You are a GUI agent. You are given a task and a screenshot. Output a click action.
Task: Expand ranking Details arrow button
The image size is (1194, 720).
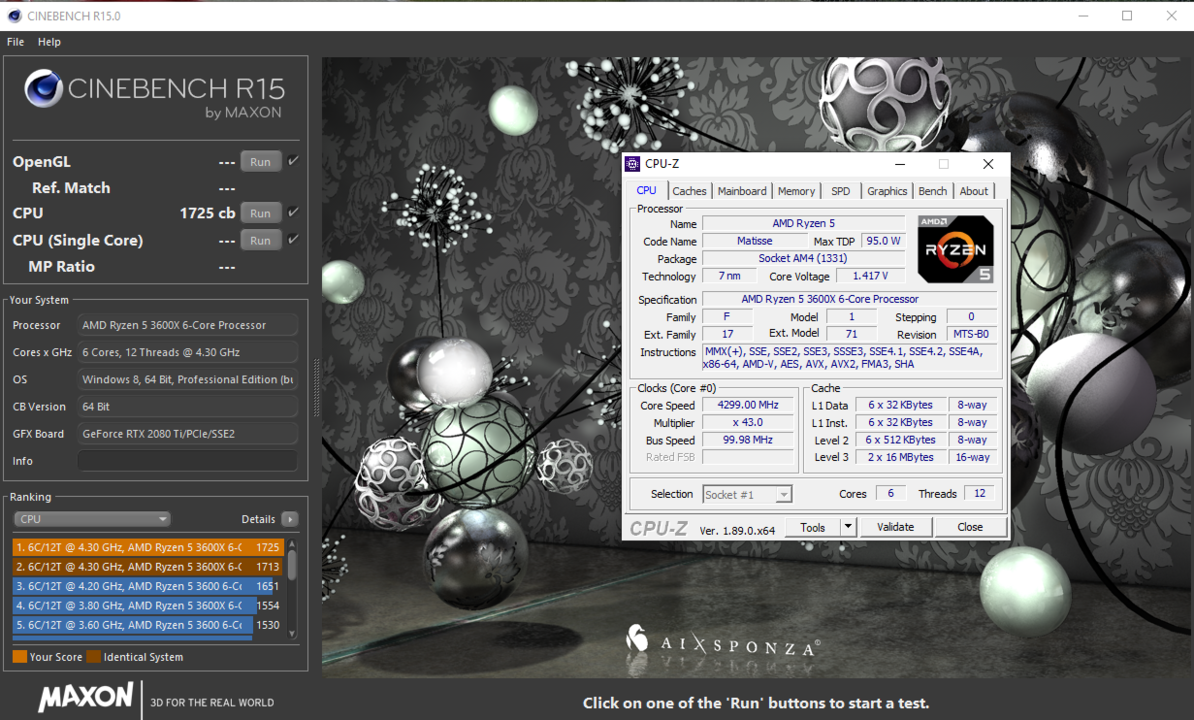tap(289, 519)
